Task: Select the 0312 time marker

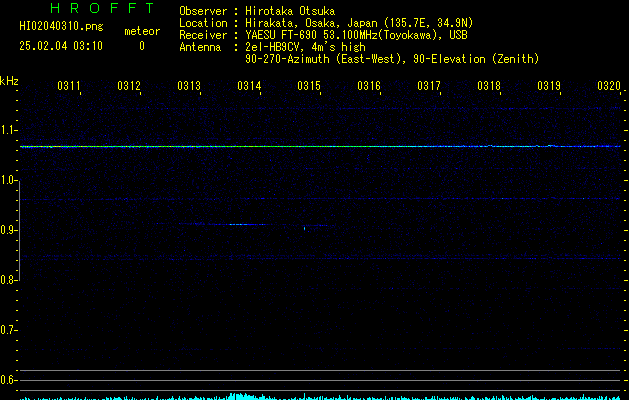Action: 129,86
